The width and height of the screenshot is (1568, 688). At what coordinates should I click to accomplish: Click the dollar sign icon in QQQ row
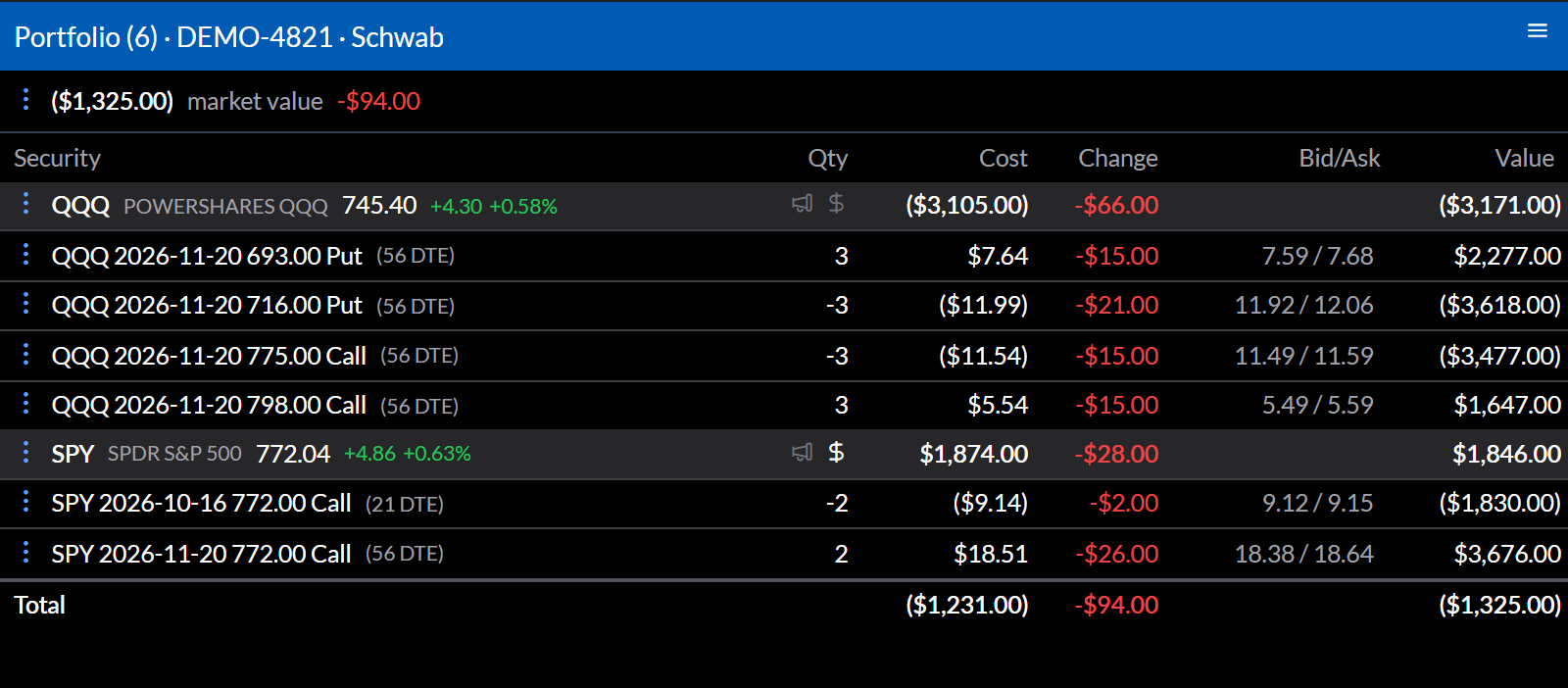836,204
